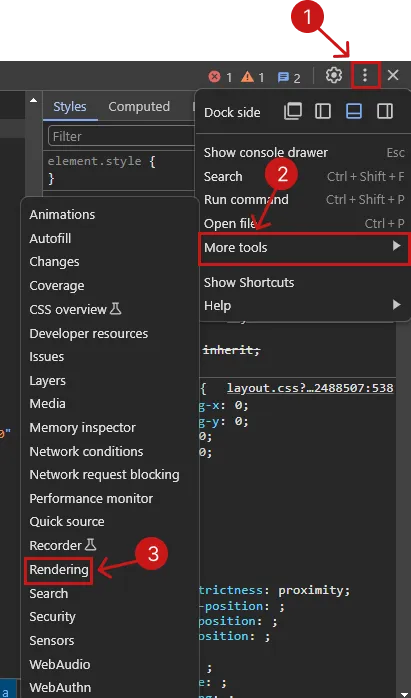Click the blue issues message icon
Viewport: 411px width, 698px height.
[x=283, y=77]
